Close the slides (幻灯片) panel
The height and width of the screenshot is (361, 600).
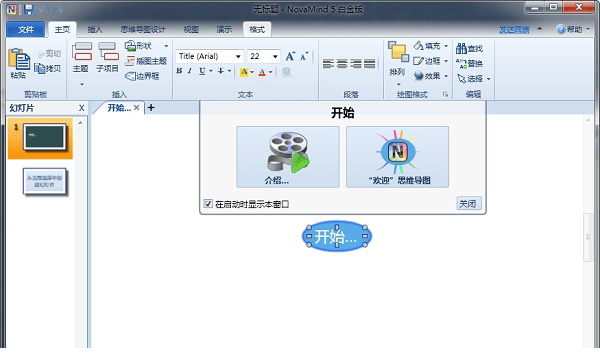pos(82,108)
